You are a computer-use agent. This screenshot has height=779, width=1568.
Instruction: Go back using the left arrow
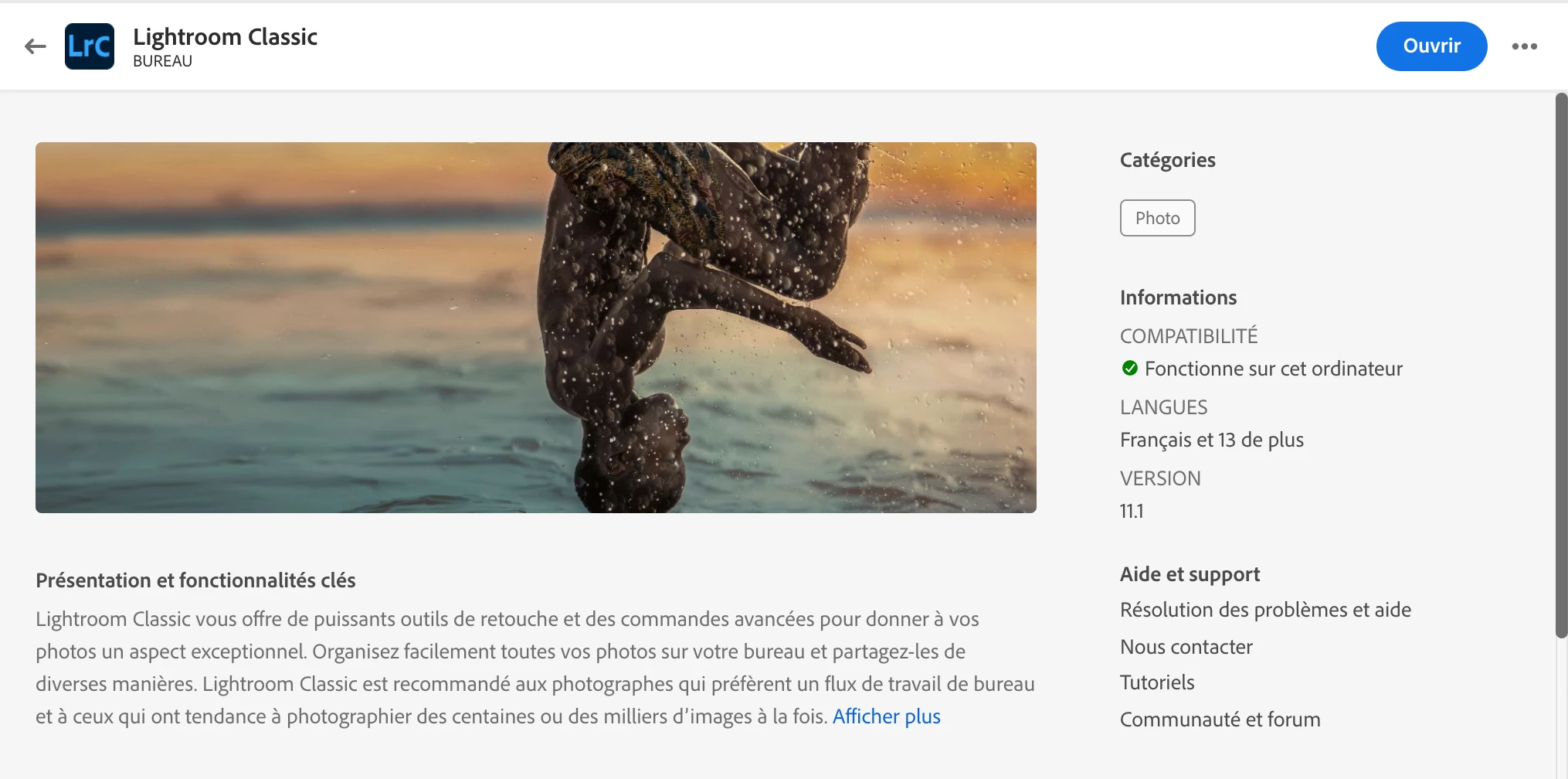(36, 46)
